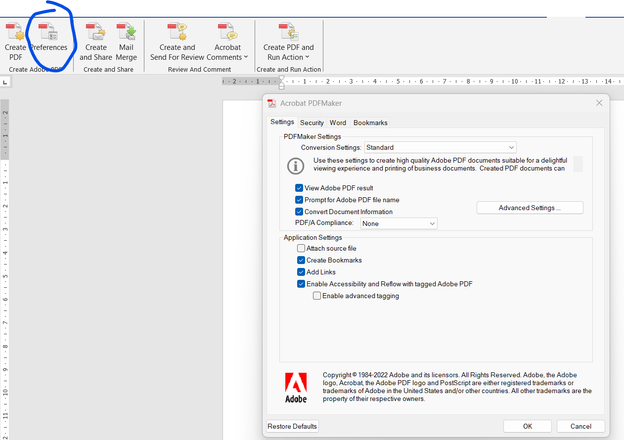The width and height of the screenshot is (624, 440).
Task: Click the Application Settings group label
Action: [x=312, y=238]
